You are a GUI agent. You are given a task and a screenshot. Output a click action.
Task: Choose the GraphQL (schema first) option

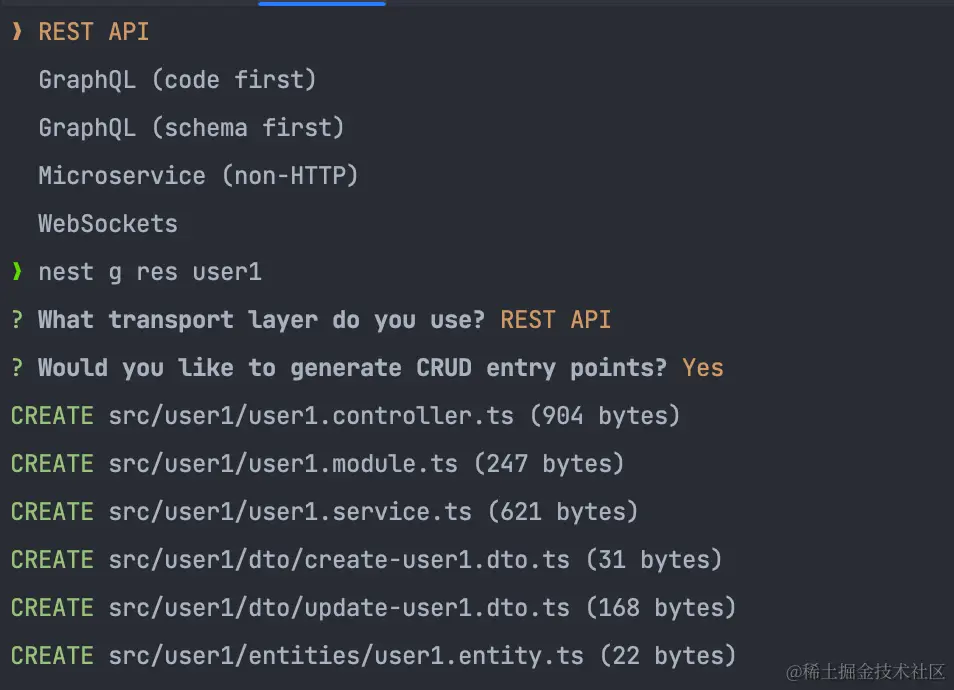[x=191, y=128]
